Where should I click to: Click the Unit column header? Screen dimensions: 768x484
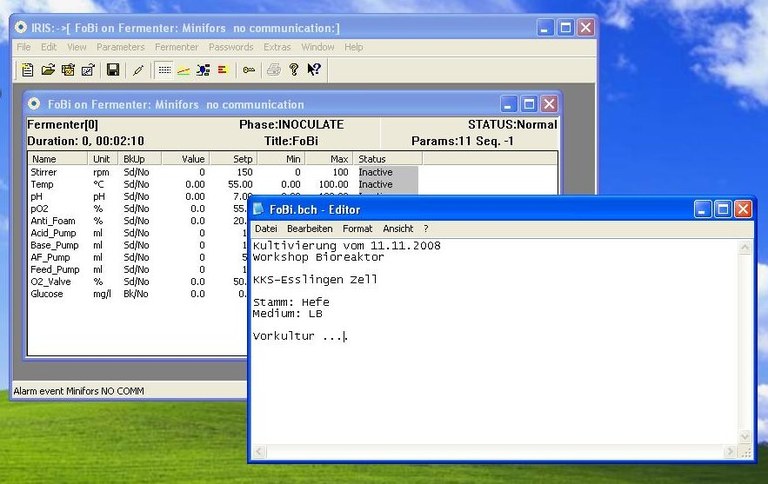coord(103,159)
